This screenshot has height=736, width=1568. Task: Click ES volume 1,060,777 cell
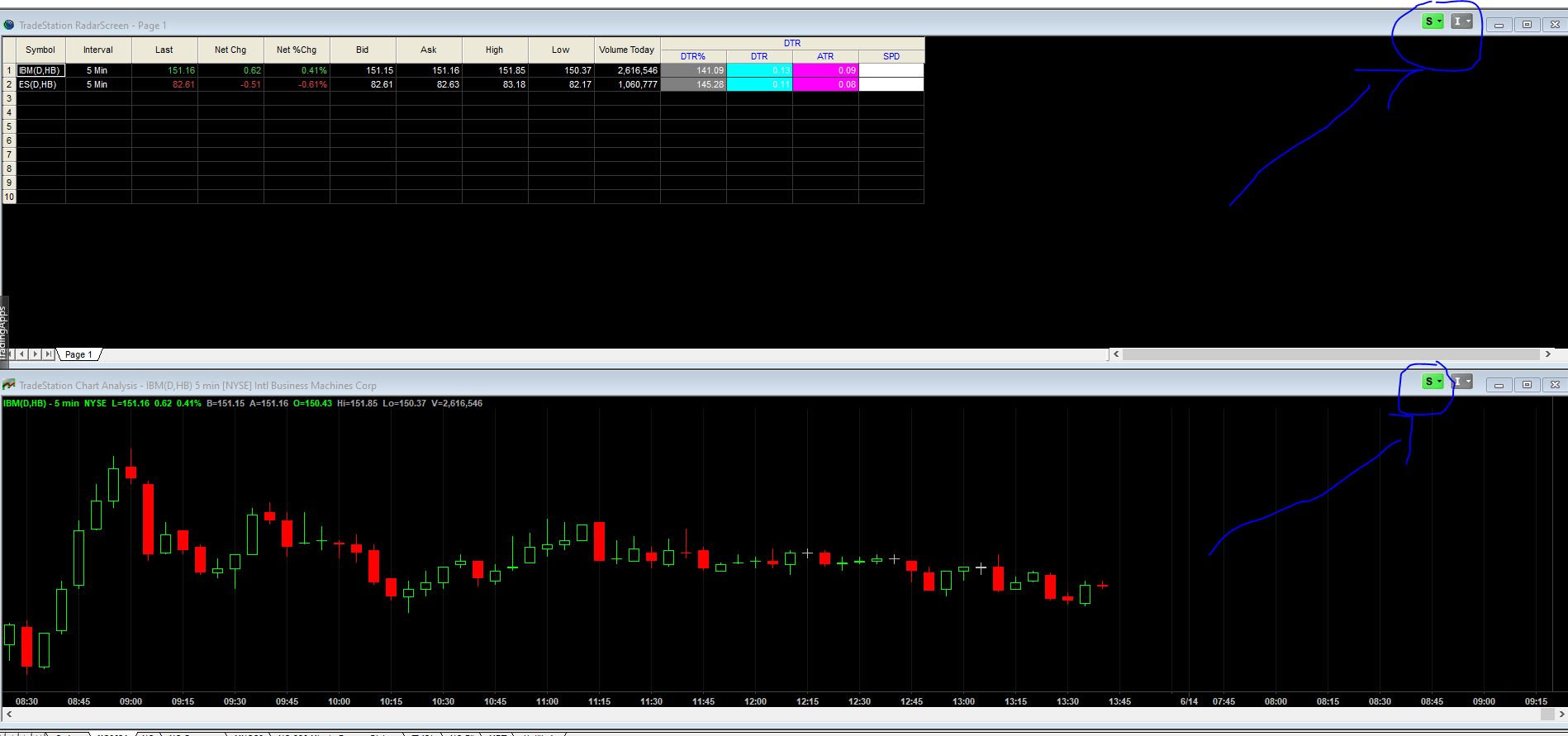click(x=627, y=84)
